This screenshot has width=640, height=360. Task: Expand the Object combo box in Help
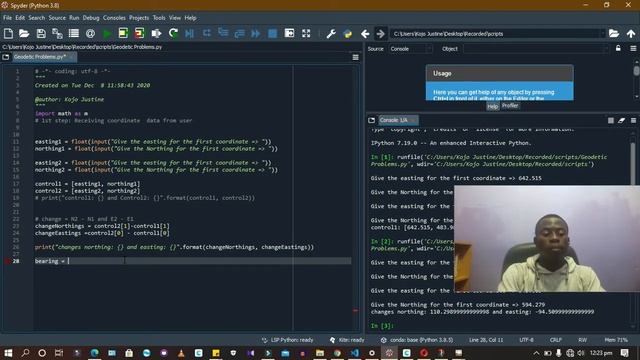(x=536, y=49)
